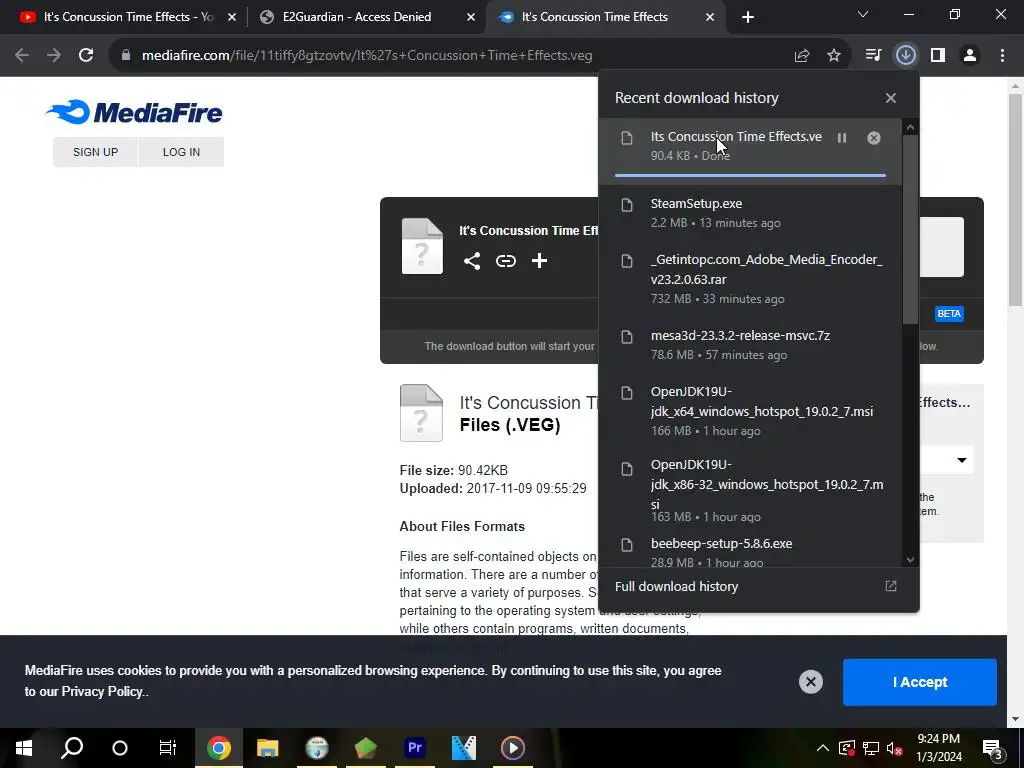Open the Chrome profile icon
The width and height of the screenshot is (1024, 768).
970,56
